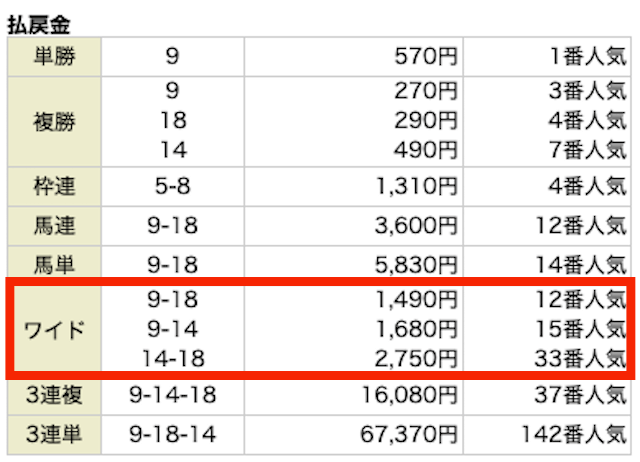Select the 9-14-18 combination cell

pyautogui.click(x=173, y=395)
